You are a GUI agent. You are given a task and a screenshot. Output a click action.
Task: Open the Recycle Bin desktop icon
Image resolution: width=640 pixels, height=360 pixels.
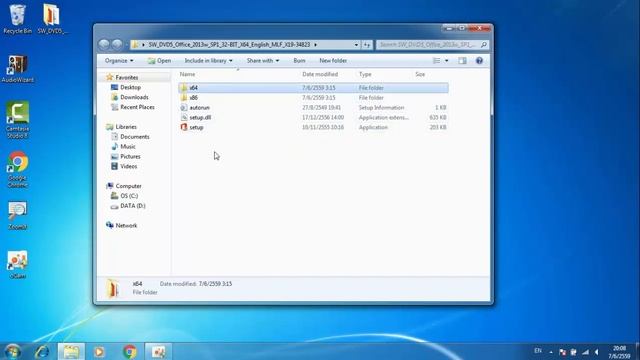(17, 19)
